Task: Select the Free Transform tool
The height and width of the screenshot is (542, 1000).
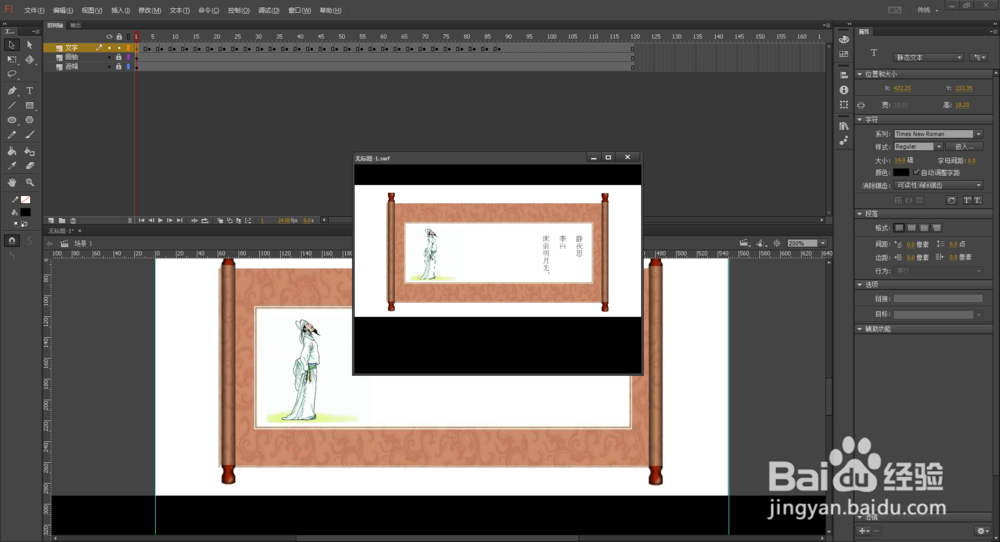Action: (x=11, y=59)
